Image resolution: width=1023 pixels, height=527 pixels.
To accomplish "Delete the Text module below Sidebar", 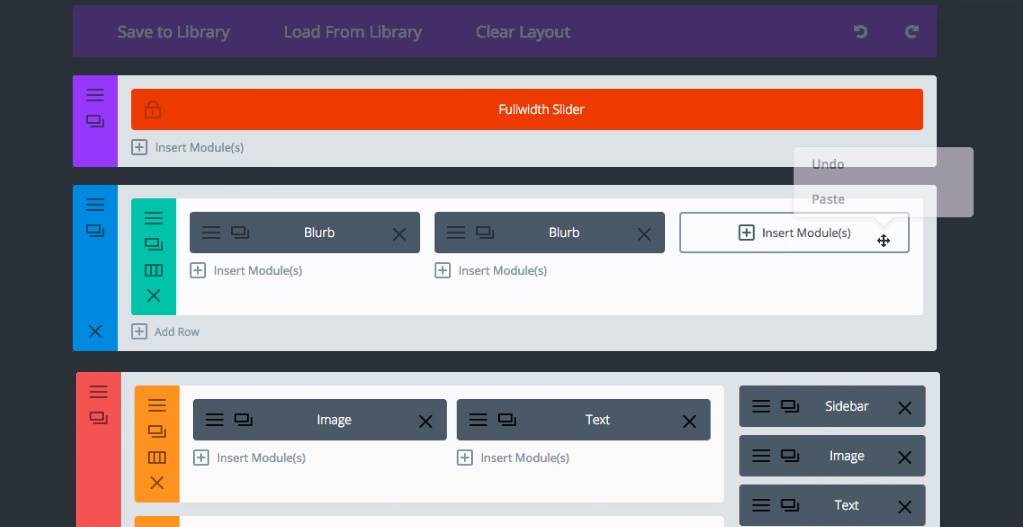I will (x=904, y=507).
